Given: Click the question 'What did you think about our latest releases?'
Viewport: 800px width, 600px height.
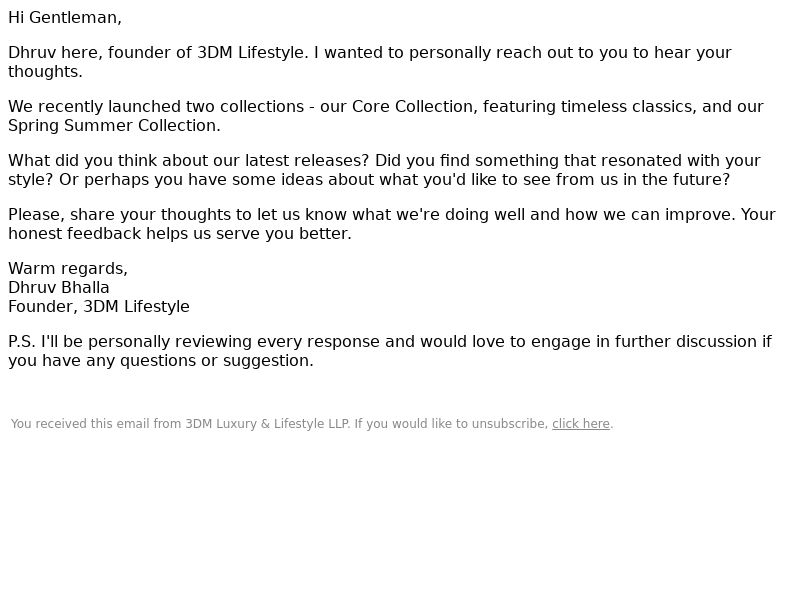Looking at the screenshot, I should pos(188,161).
